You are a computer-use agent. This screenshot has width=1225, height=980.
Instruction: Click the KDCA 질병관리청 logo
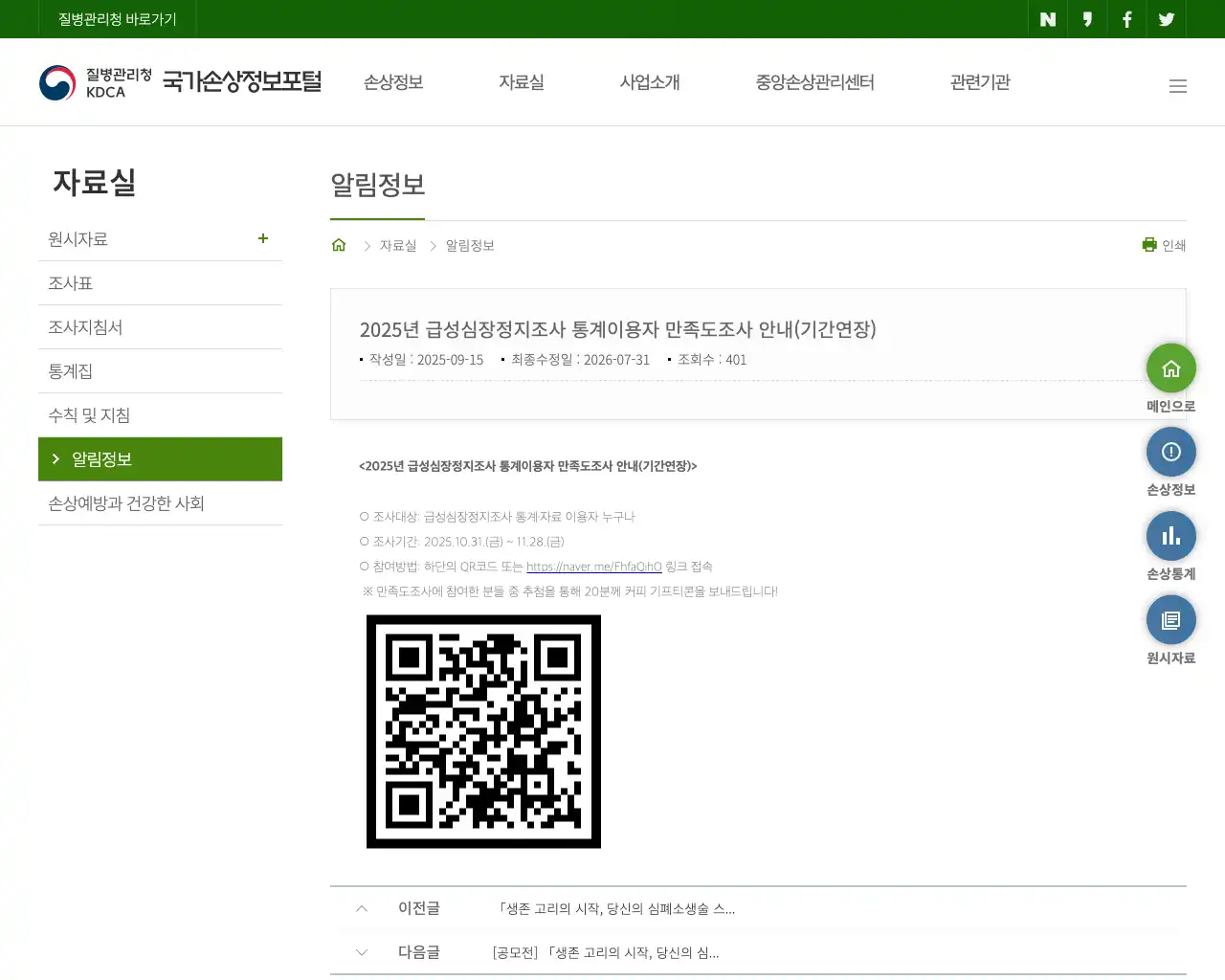[x=96, y=82]
